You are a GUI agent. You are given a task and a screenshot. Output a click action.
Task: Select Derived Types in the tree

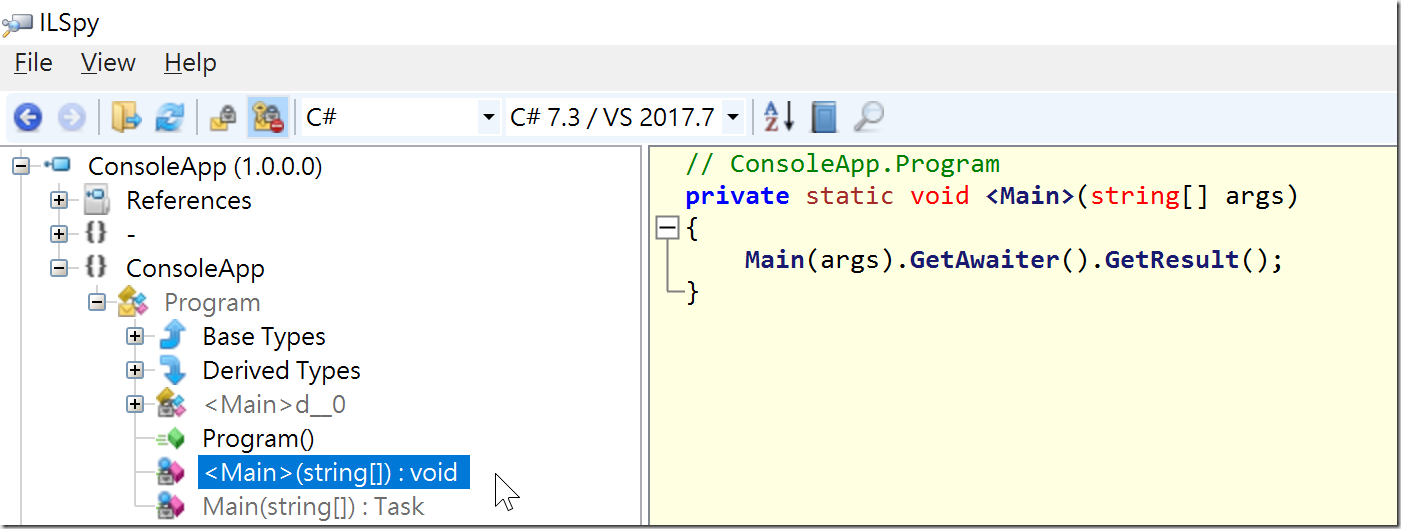pos(281,371)
